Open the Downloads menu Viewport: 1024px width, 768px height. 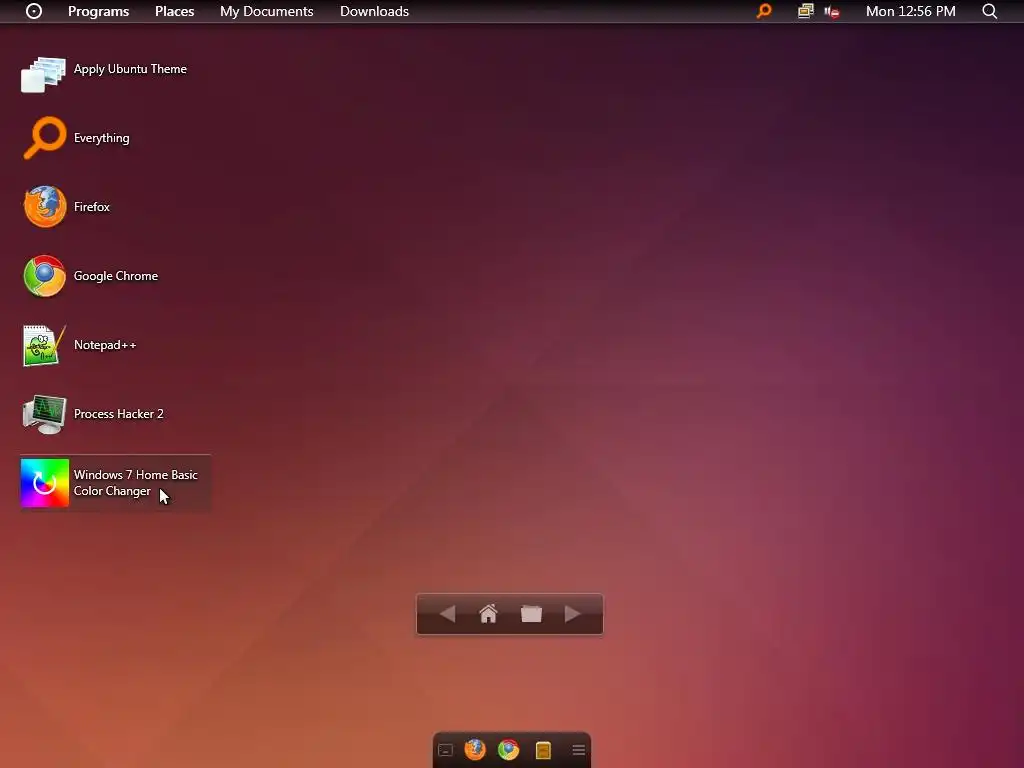point(374,11)
